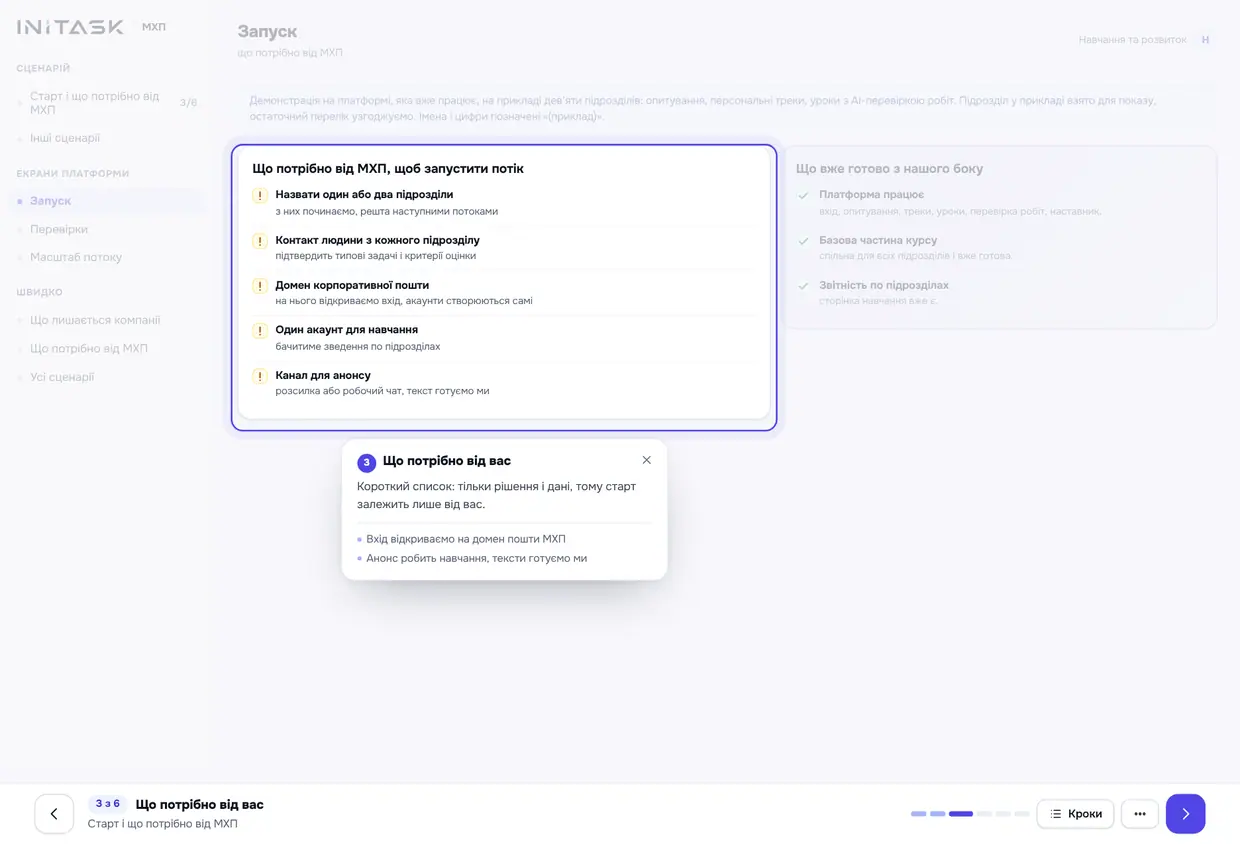Click the "Канал для анонсу" row title
The height and width of the screenshot is (844, 1240).
323,375
